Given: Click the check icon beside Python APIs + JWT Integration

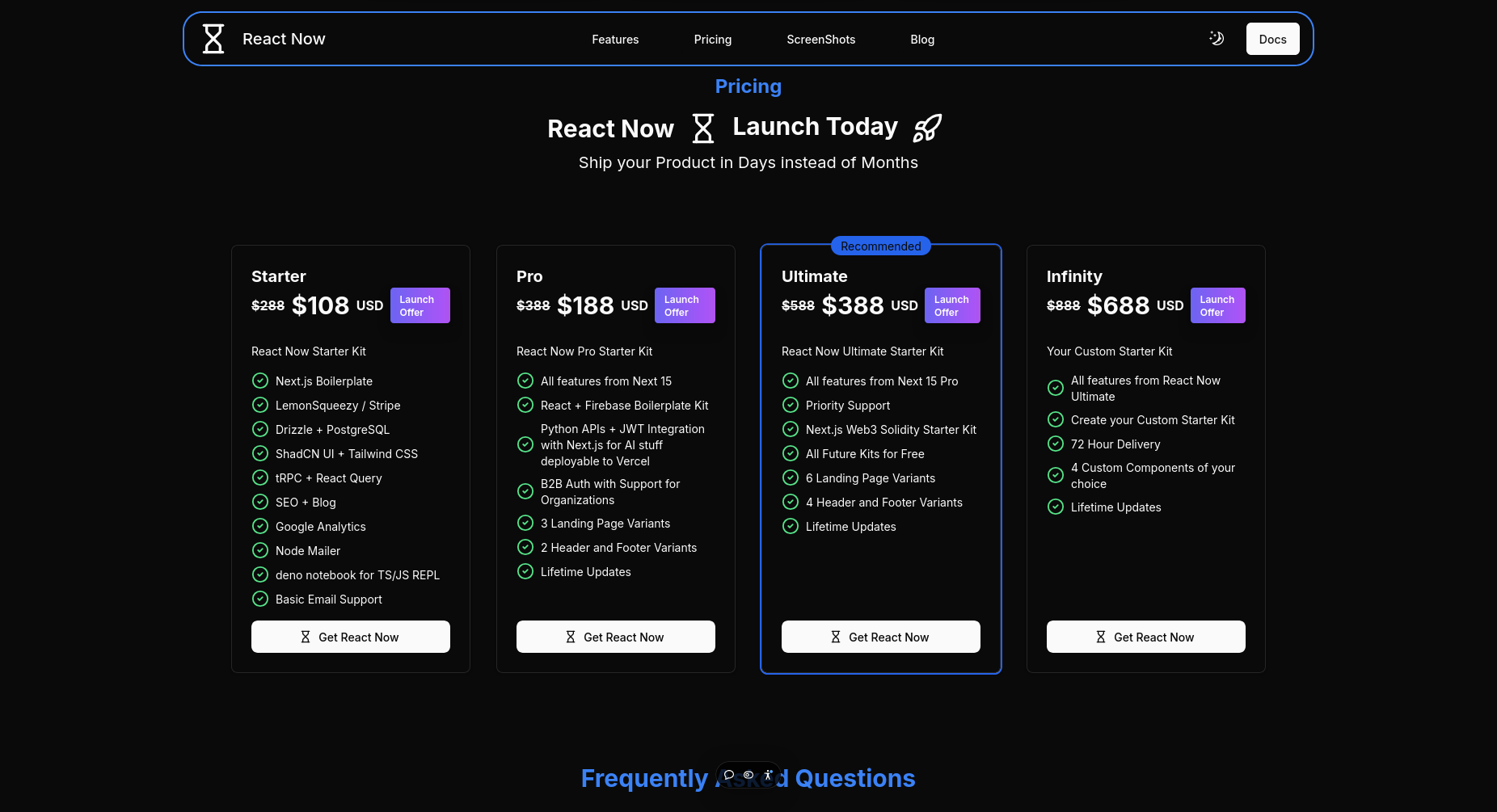Looking at the screenshot, I should click(x=525, y=444).
